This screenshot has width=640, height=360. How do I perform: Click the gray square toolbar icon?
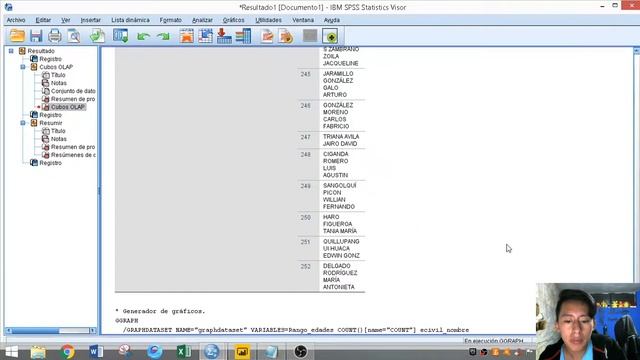tap(310, 36)
